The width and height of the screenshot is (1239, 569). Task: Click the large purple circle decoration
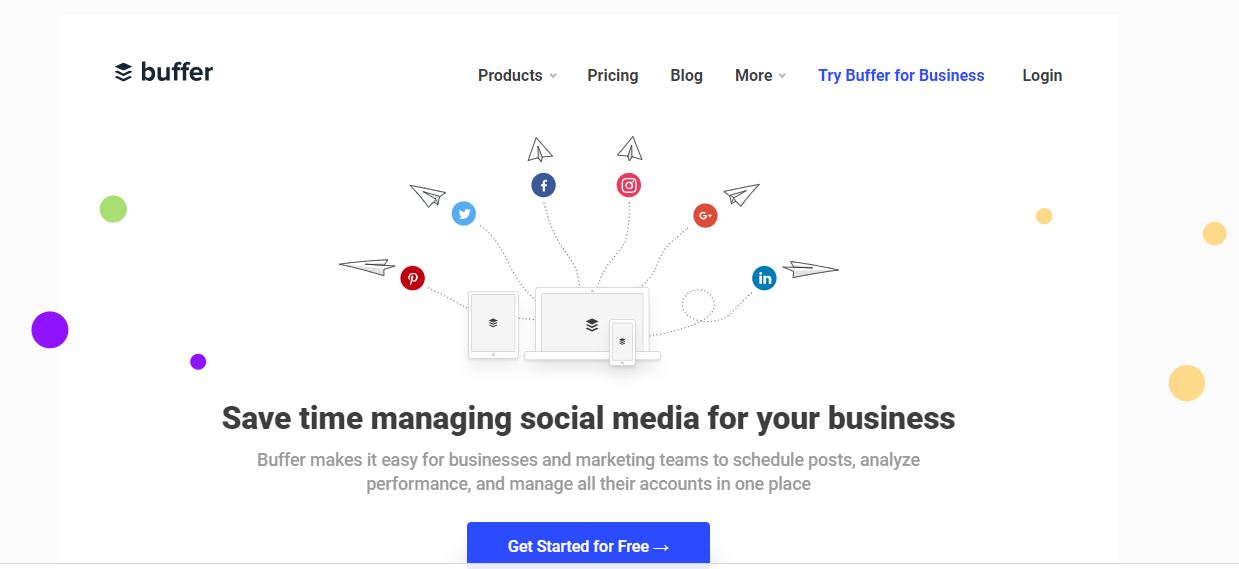(x=50, y=330)
